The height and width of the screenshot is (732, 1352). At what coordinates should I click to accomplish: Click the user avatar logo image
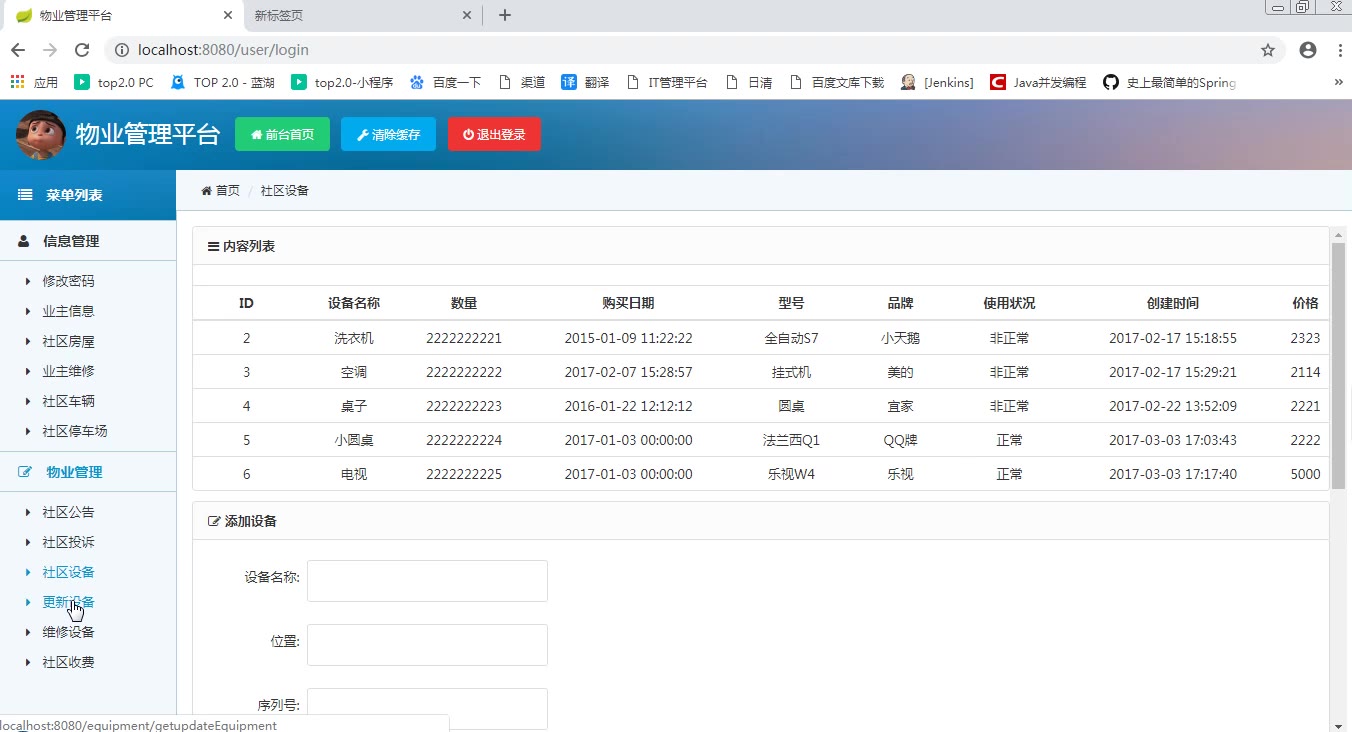pyautogui.click(x=41, y=135)
